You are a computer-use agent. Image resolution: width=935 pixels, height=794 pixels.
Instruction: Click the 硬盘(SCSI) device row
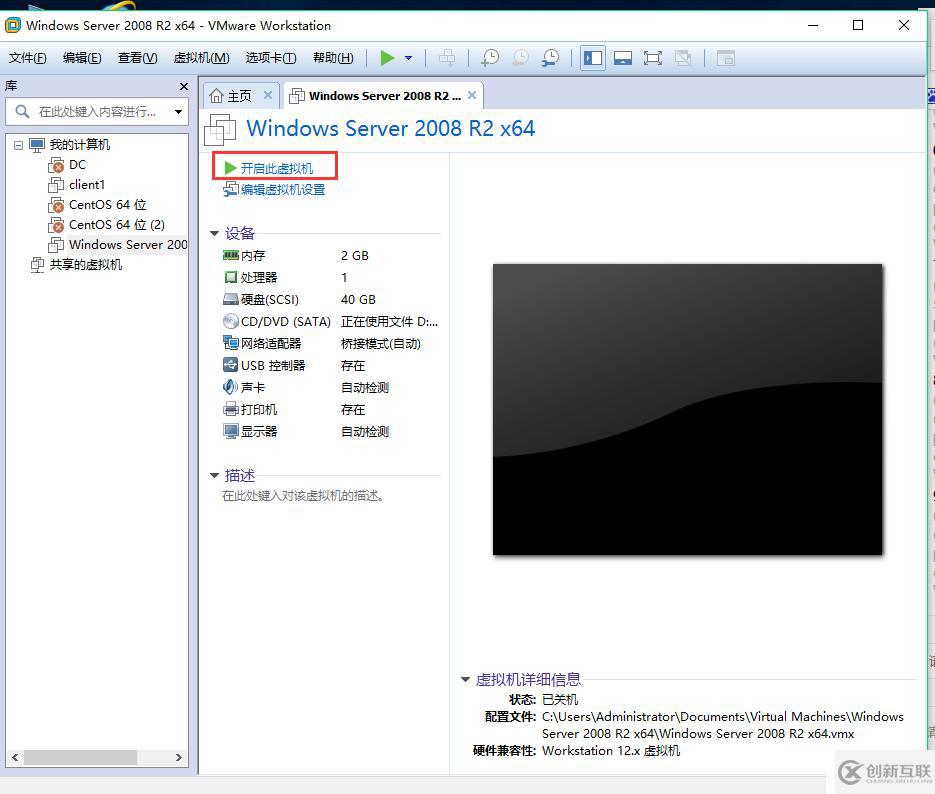[x=331, y=299]
